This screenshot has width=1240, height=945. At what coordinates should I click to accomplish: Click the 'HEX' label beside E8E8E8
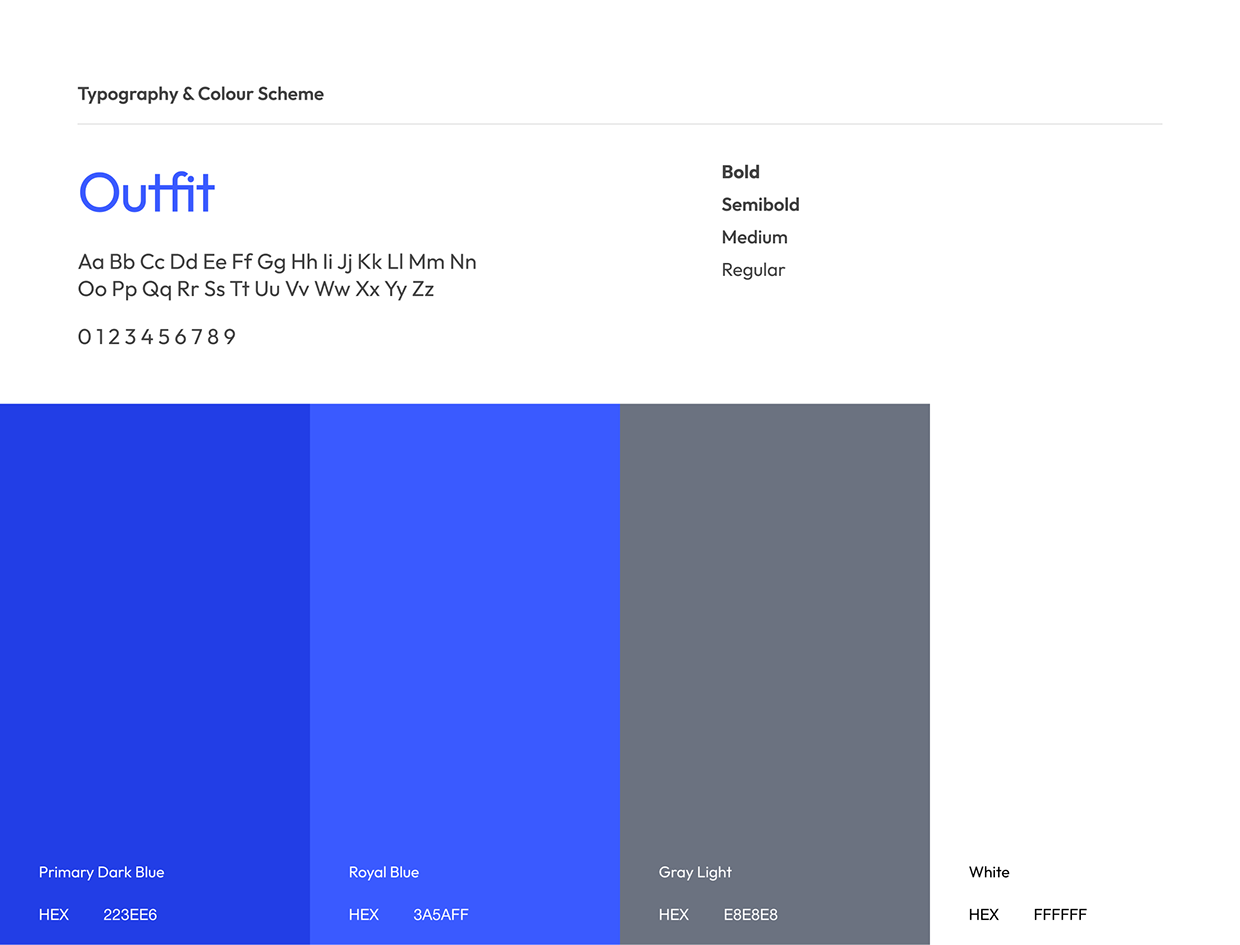point(674,914)
